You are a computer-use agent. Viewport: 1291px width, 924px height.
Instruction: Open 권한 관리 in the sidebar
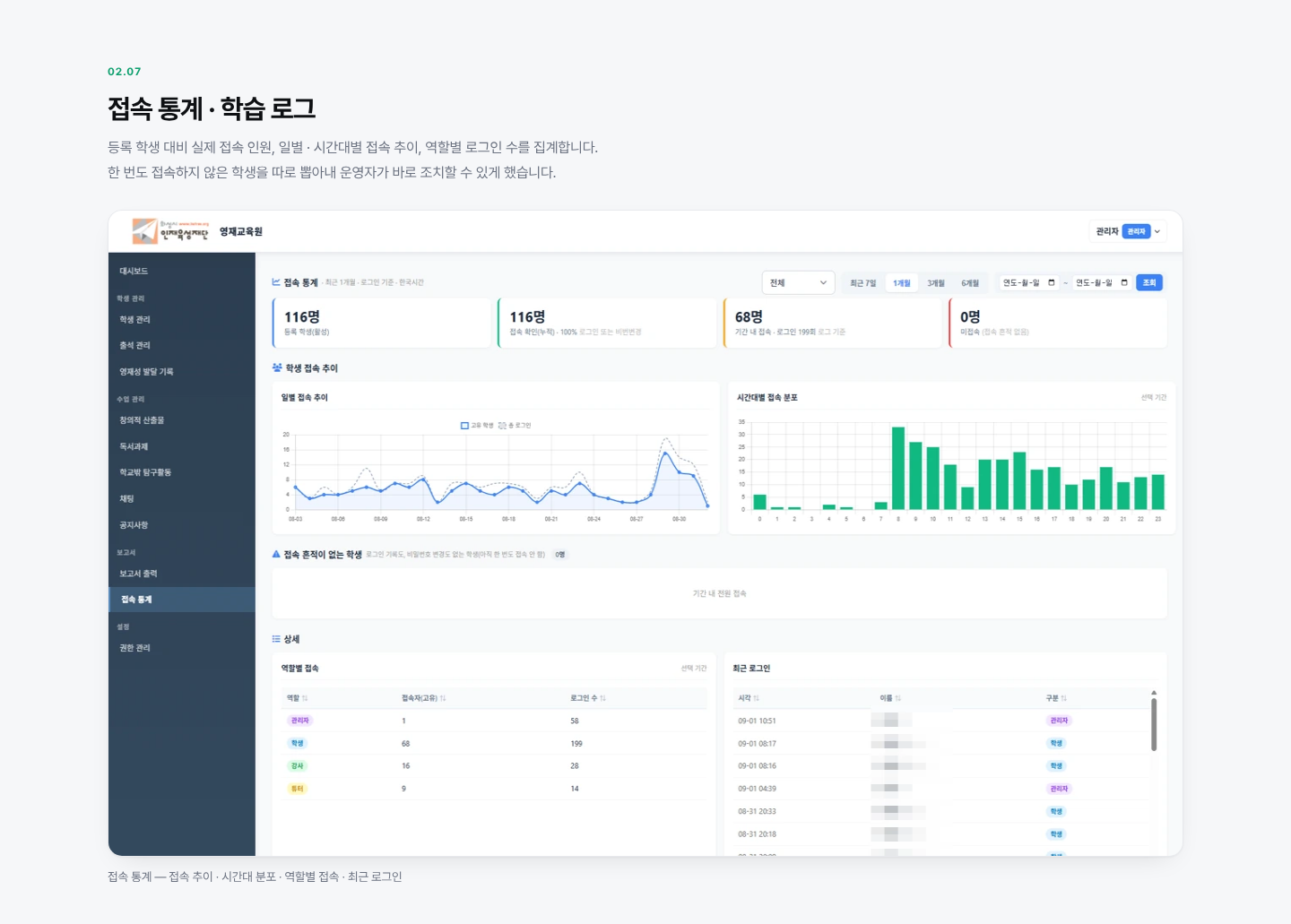[x=182, y=648]
